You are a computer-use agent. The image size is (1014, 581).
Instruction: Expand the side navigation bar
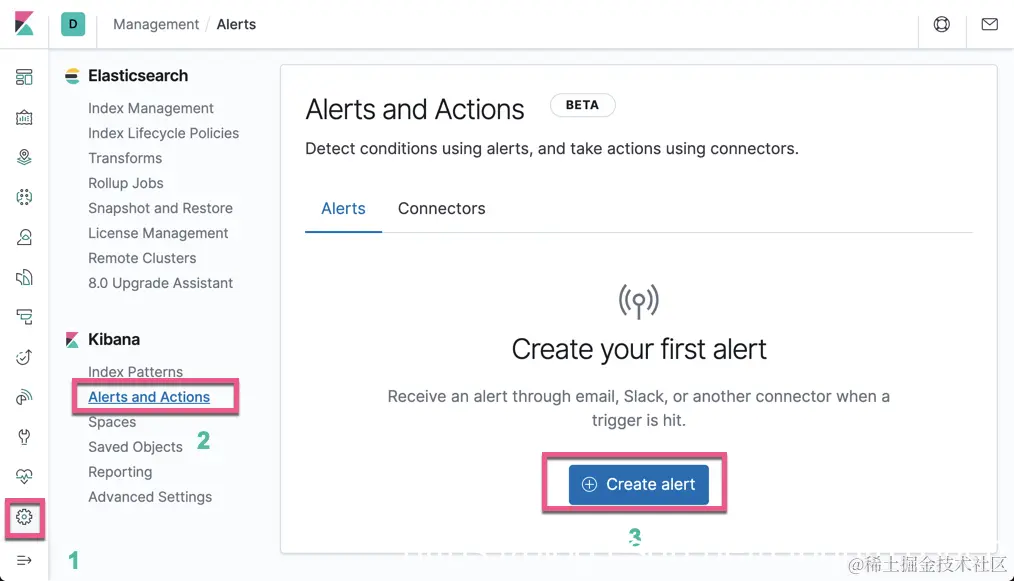pyautogui.click(x=24, y=560)
